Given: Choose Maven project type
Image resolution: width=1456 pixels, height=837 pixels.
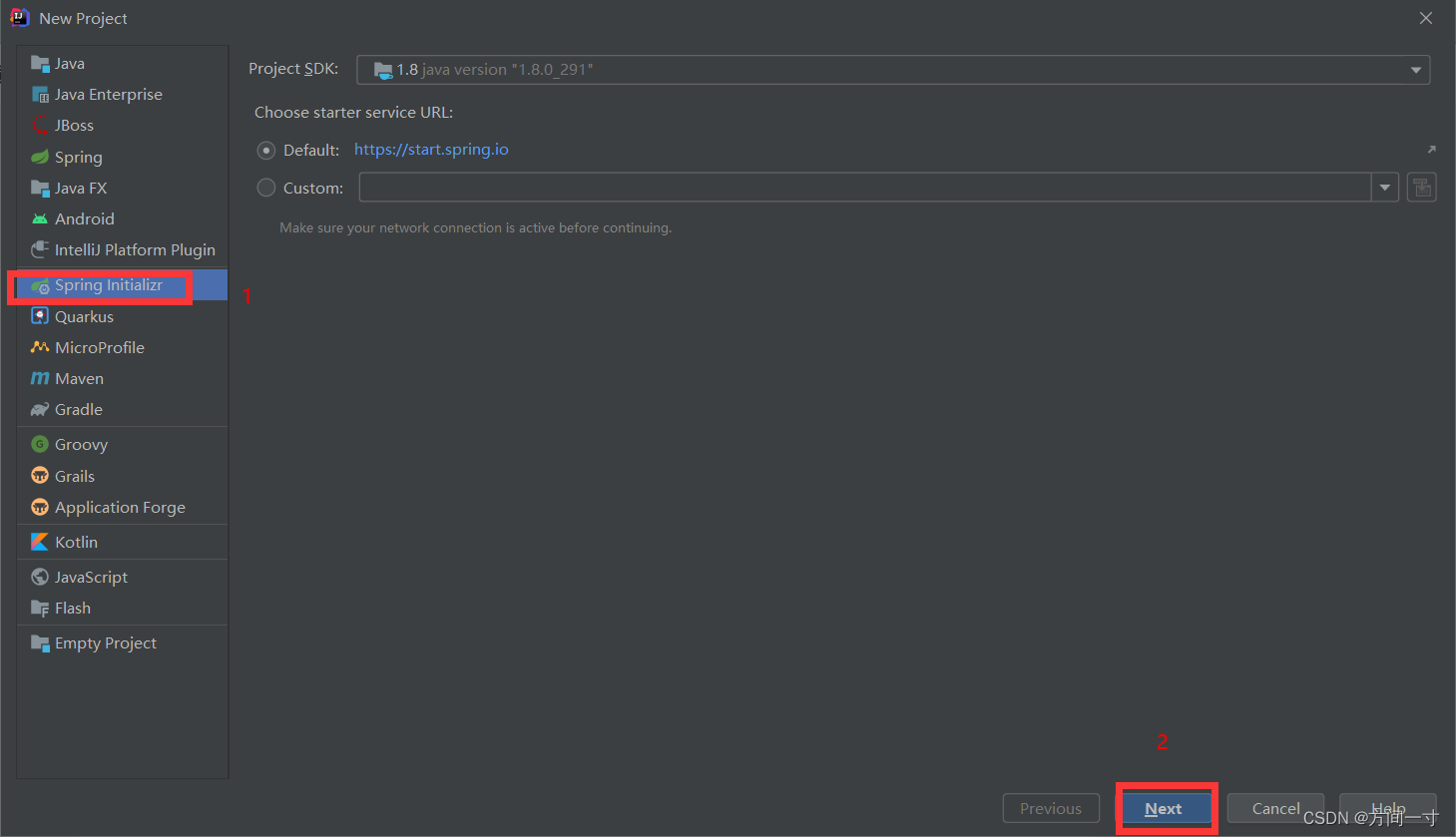Looking at the screenshot, I should (80, 379).
